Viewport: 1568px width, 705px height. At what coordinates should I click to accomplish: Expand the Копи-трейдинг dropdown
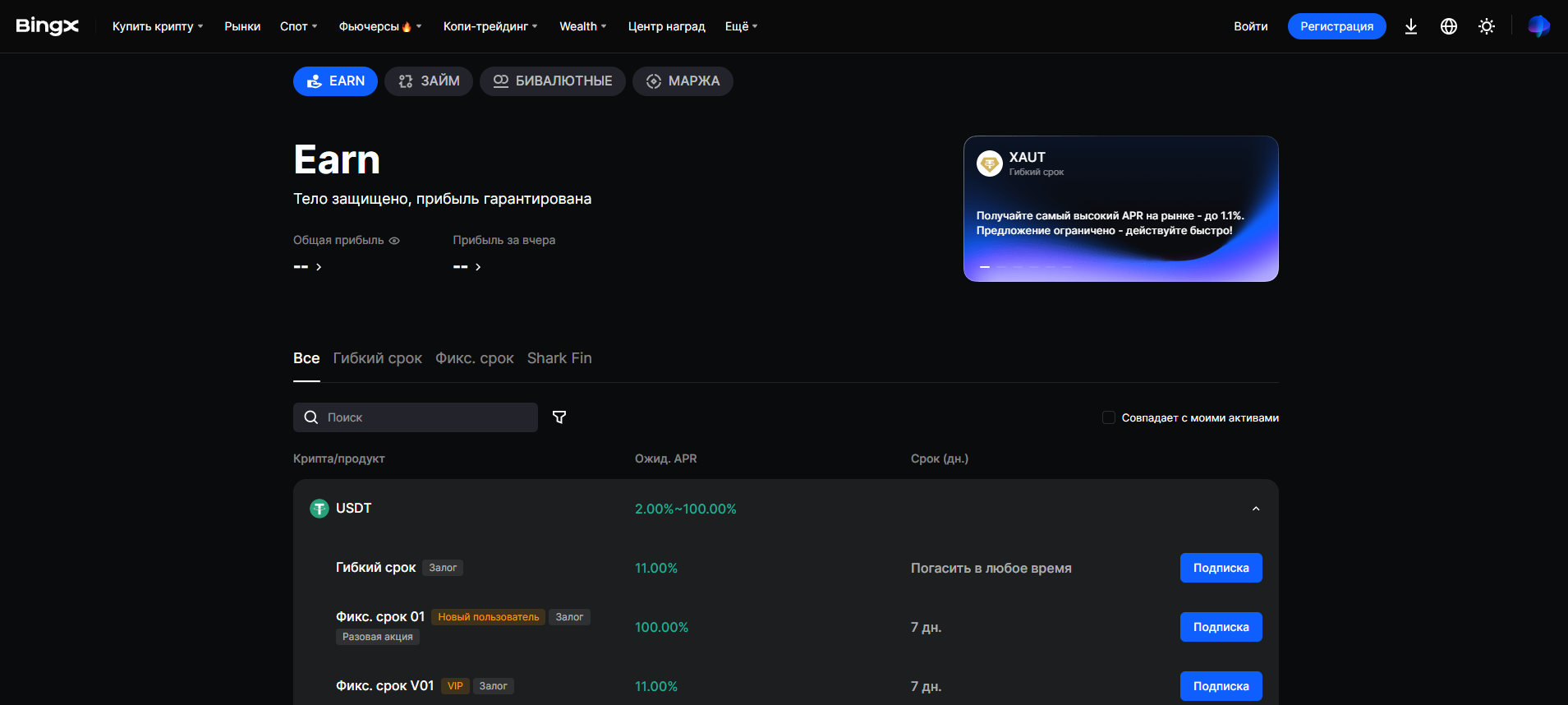490,26
